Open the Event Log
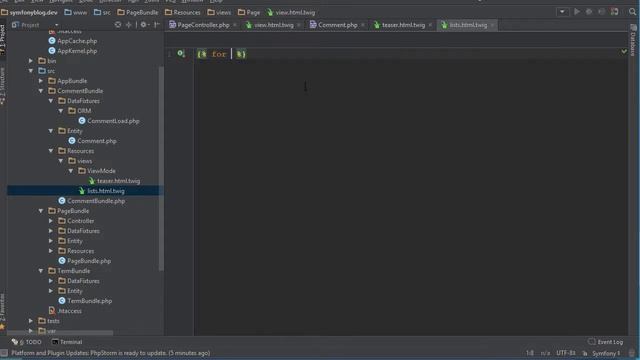 tap(606, 342)
